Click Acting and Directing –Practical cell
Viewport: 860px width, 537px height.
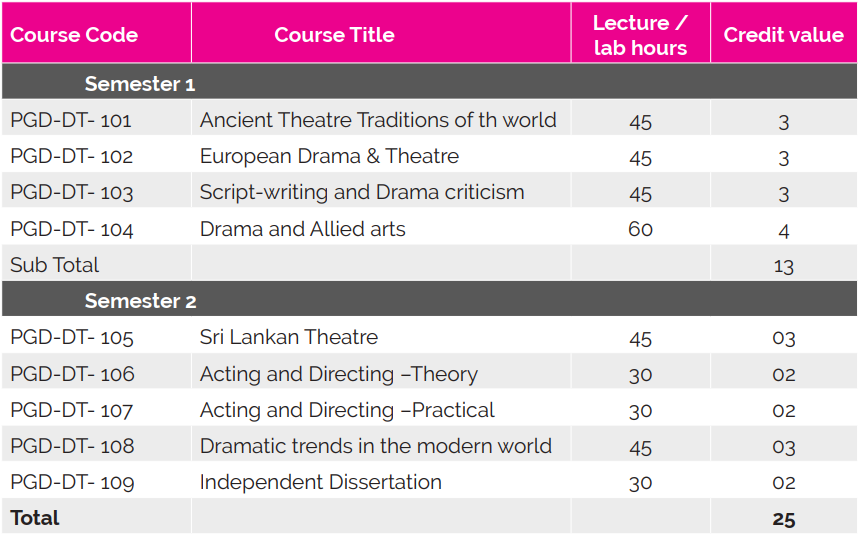(x=347, y=410)
